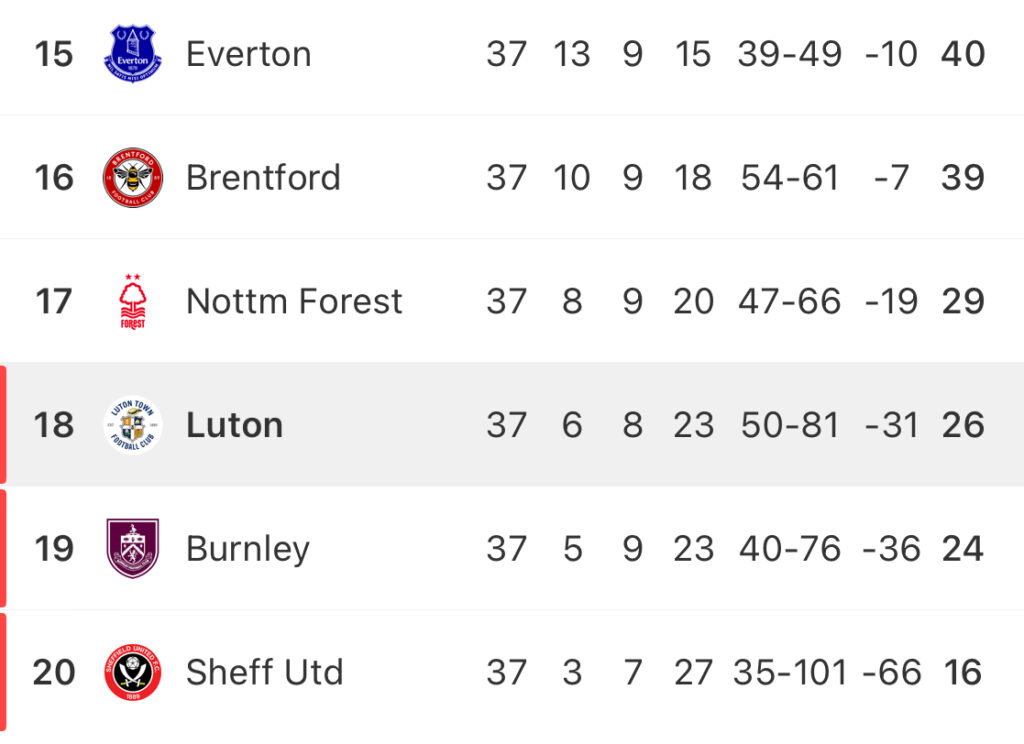Select Burnley's -36 goal difference
The width and height of the screenshot is (1024, 744).
891,548
